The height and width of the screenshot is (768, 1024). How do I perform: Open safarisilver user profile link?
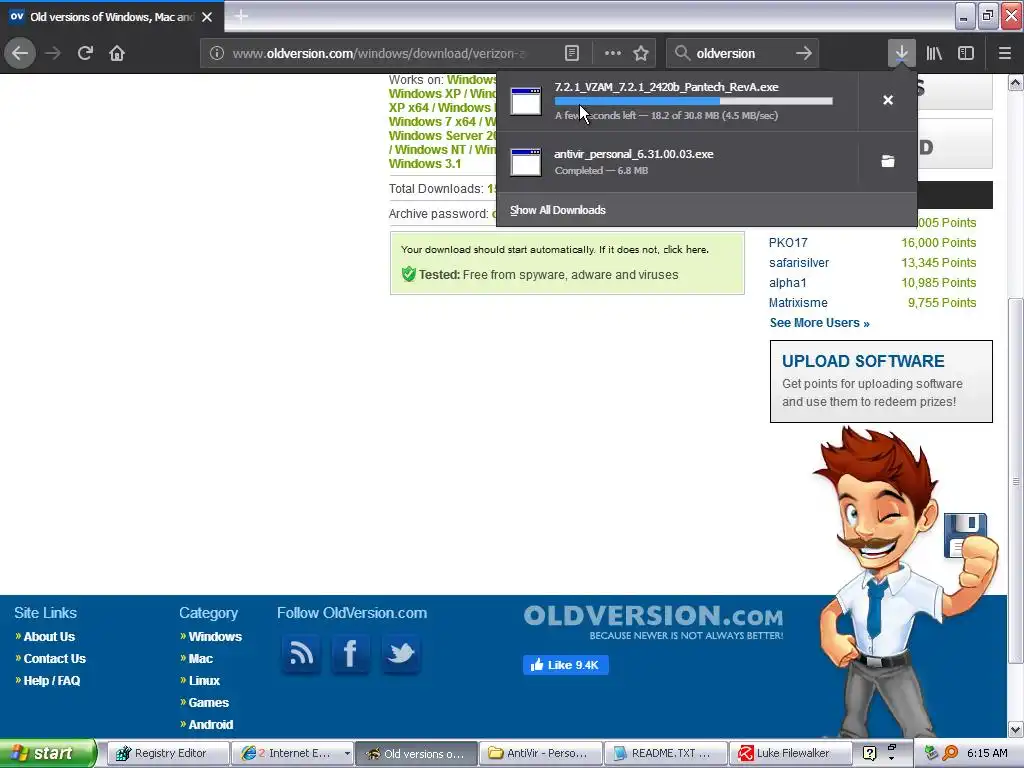(x=799, y=263)
